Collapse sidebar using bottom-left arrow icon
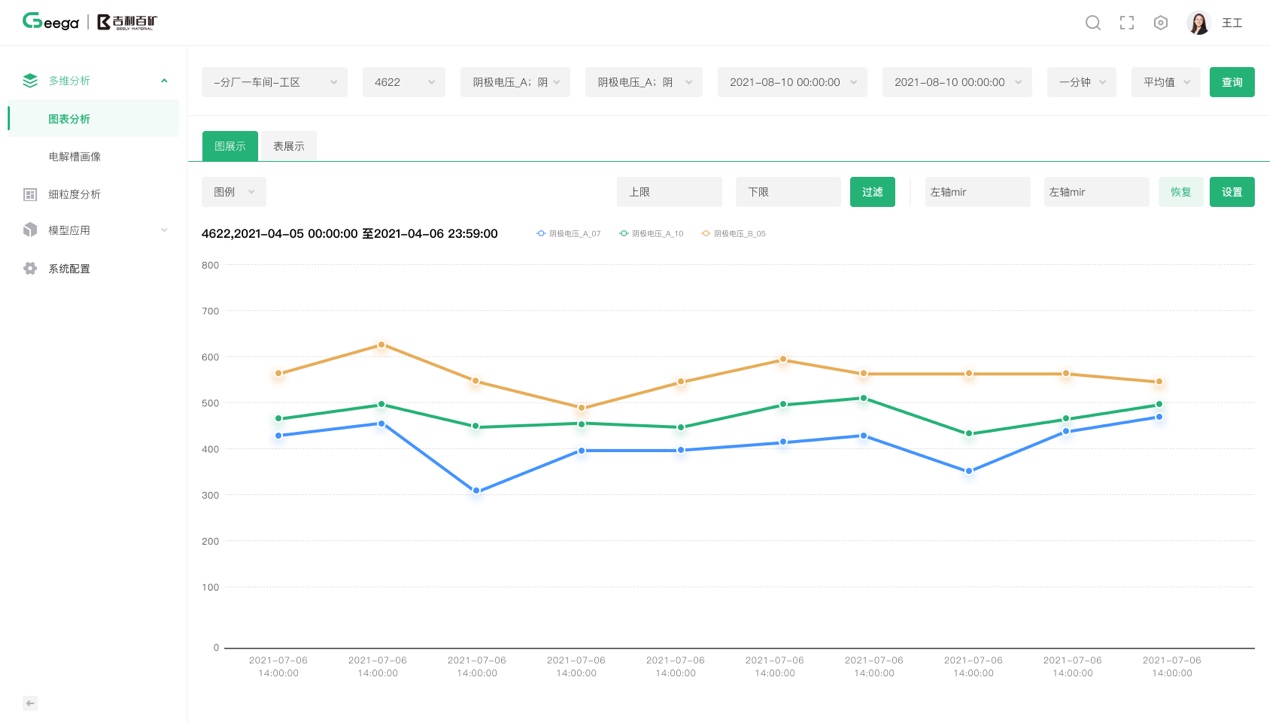1270x723 pixels. point(30,704)
